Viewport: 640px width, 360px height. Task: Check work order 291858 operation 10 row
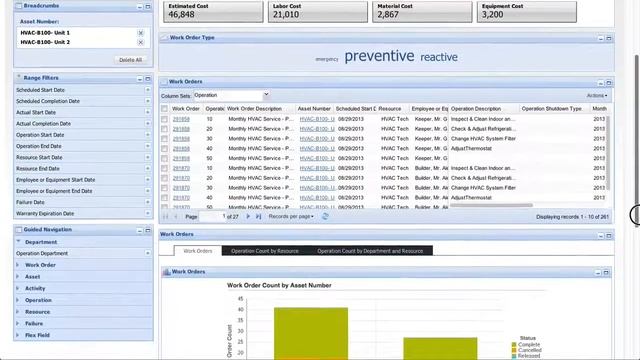click(164, 119)
